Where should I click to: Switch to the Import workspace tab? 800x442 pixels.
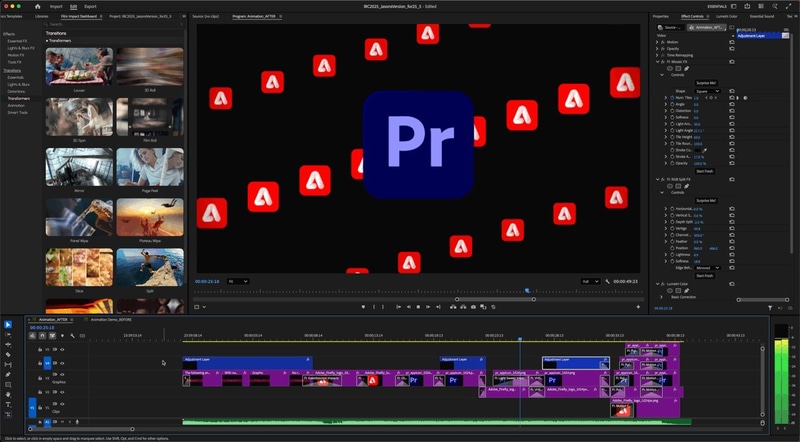coord(56,6)
